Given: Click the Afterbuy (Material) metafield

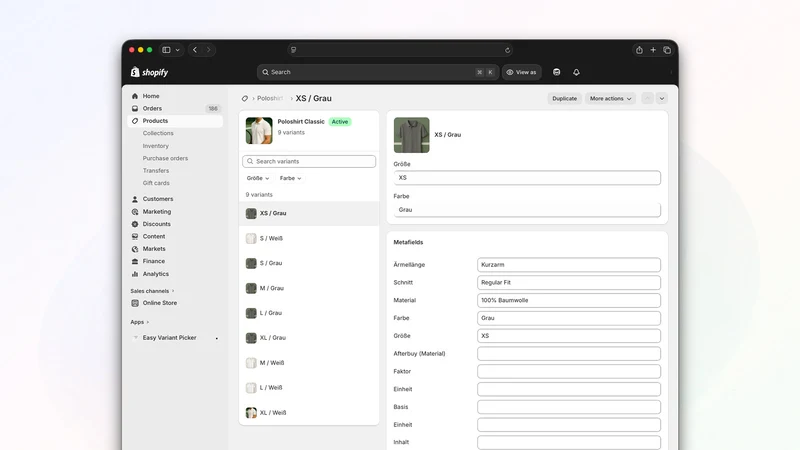Looking at the screenshot, I should click(x=569, y=354).
